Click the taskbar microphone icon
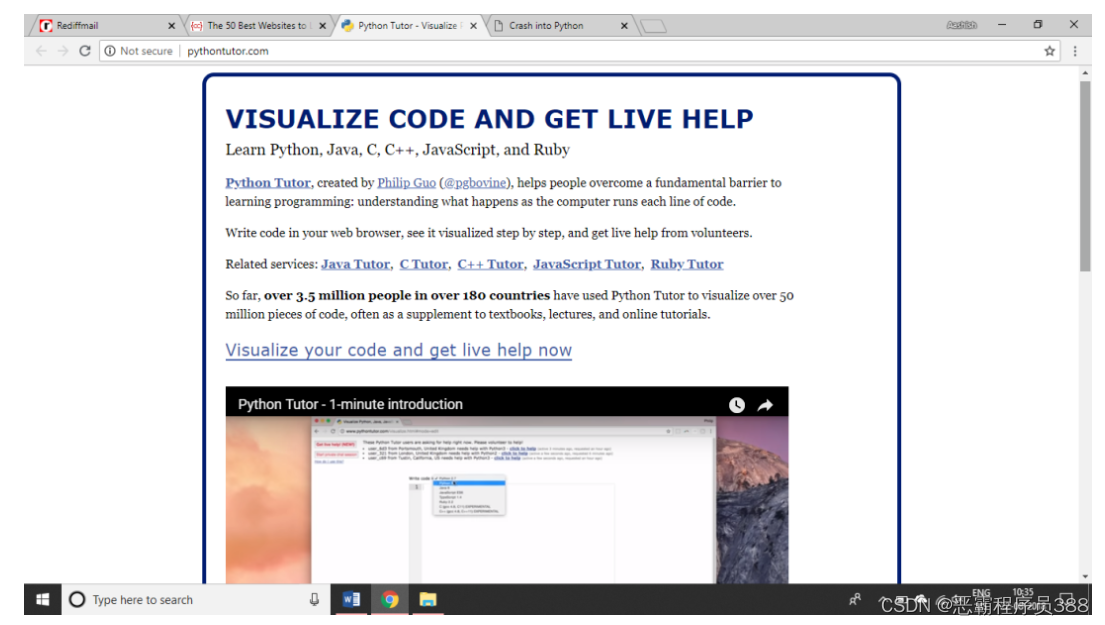 [314, 600]
